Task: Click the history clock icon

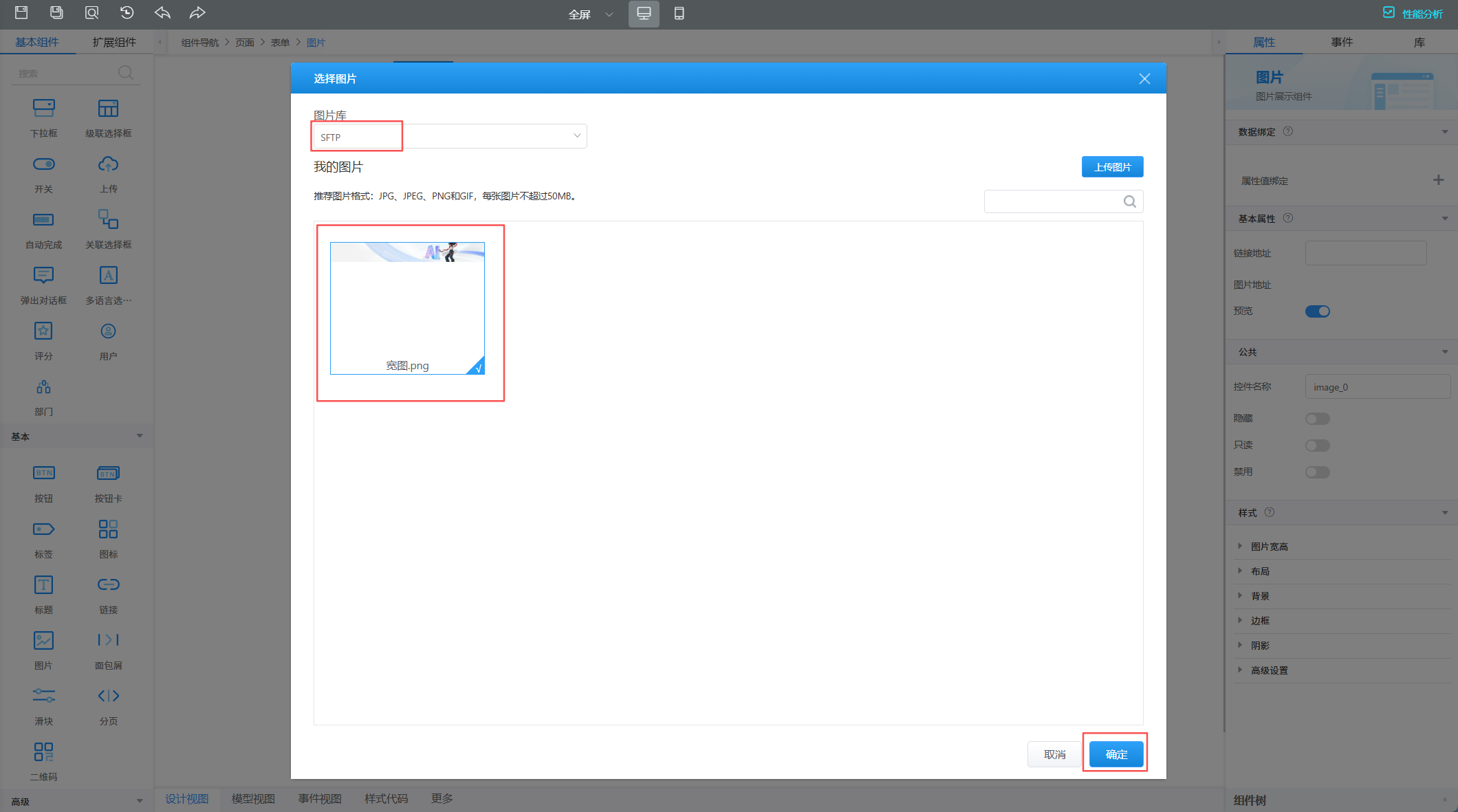Action: [127, 12]
